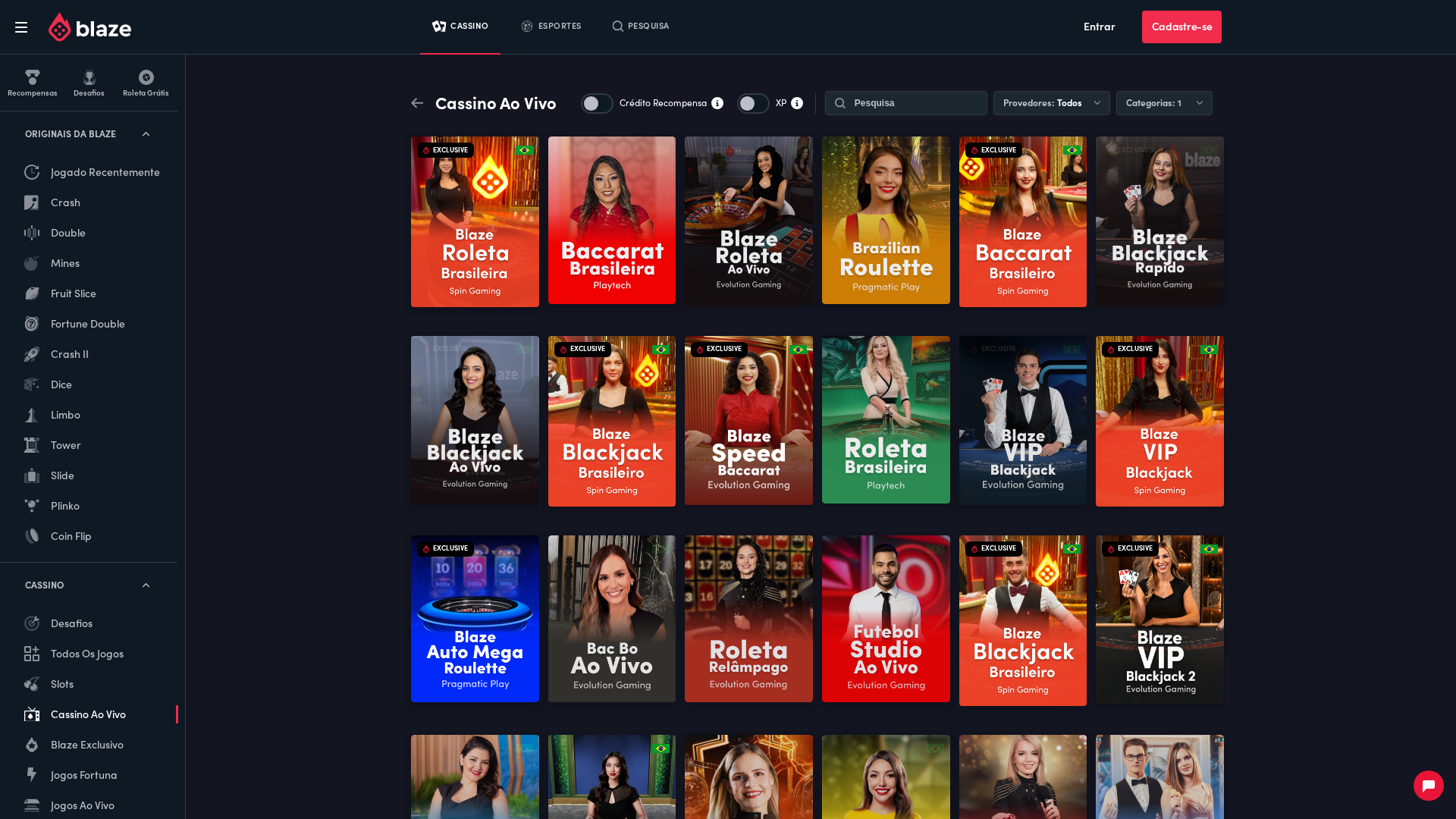The width and height of the screenshot is (1456, 819).
Task: Open Blaze Baccarat Brasileiro Spin Gaming card
Action: (1023, 221)
